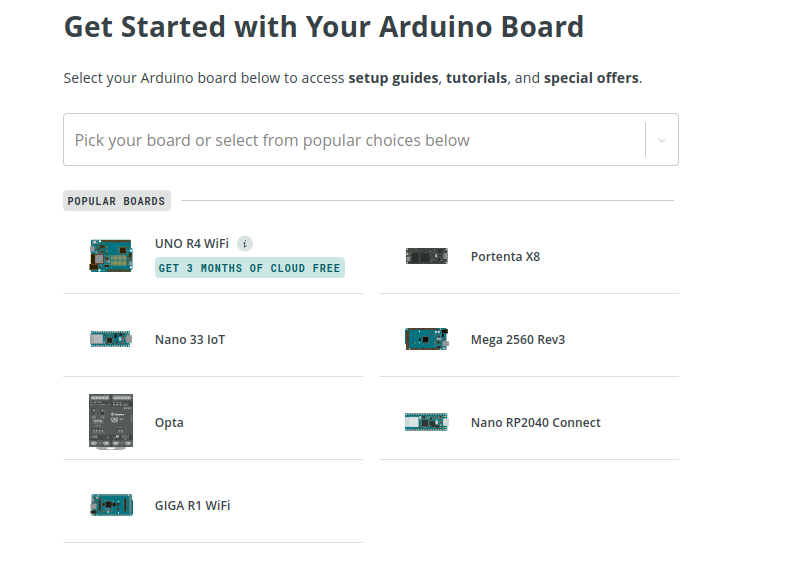The image size is (794, 568).
Task: Open the Portenta X8 link
Action: click(x=505, y=257)
